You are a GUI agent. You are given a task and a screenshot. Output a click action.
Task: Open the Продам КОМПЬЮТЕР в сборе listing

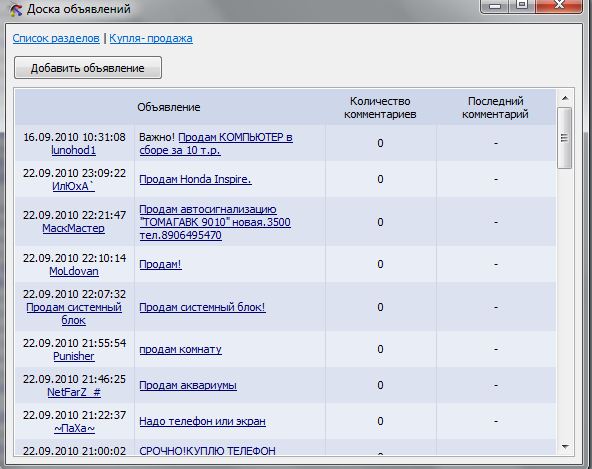(x=216, y=143)
